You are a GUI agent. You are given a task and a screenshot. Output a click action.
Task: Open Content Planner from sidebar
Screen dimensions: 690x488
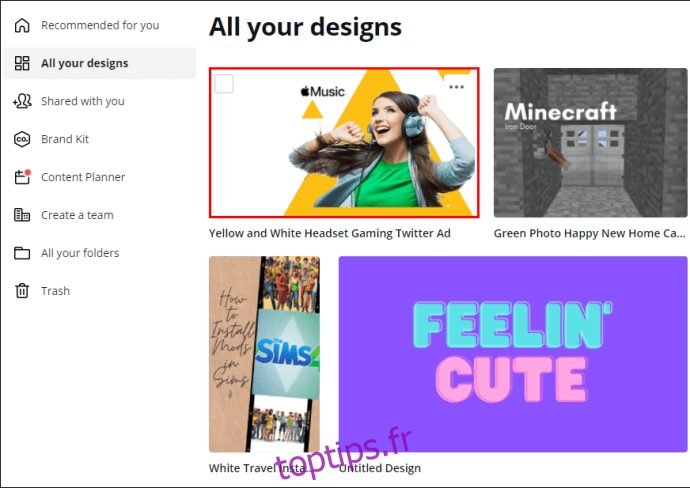[83, 177]
